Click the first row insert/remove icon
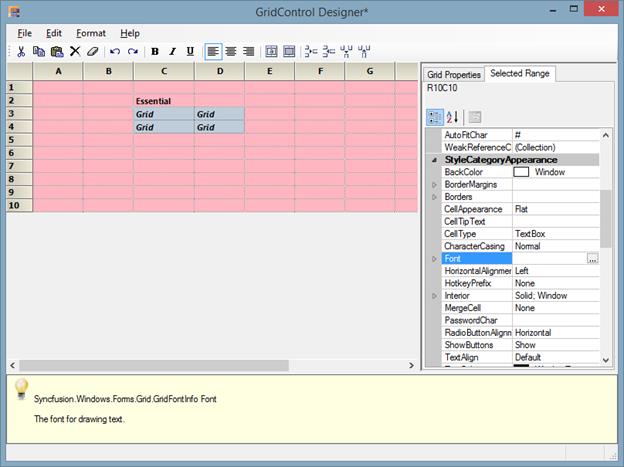The height and width of the screenshot is (467, 624). click(310, 51)
